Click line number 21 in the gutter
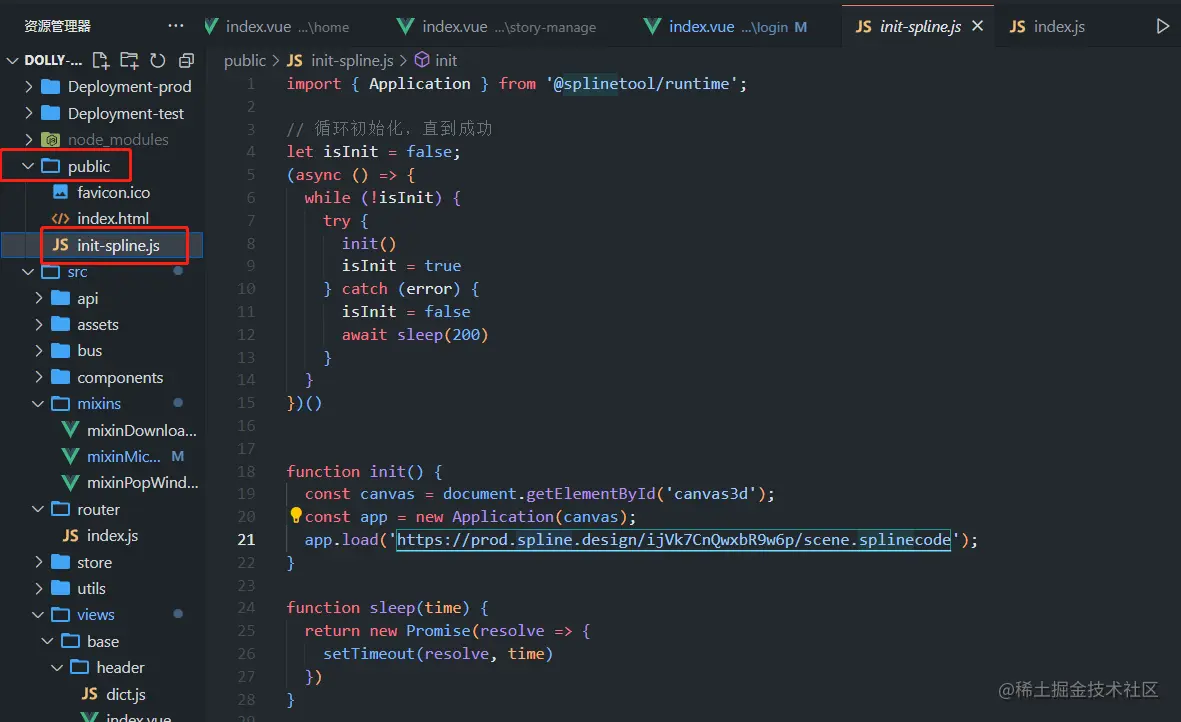Viewport: 1181px width, 722px height. pos(246,539)
